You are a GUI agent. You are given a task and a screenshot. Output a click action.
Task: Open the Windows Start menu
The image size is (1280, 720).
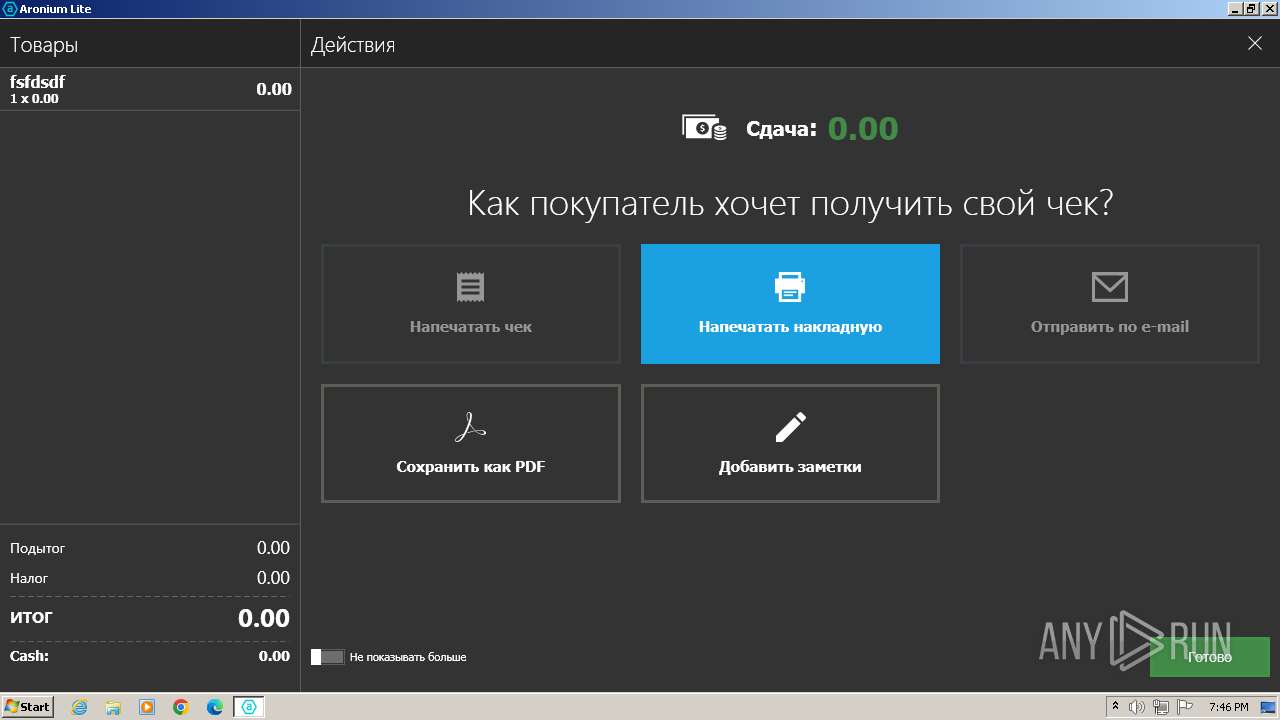pyautogui.click(x=27, y=706)
